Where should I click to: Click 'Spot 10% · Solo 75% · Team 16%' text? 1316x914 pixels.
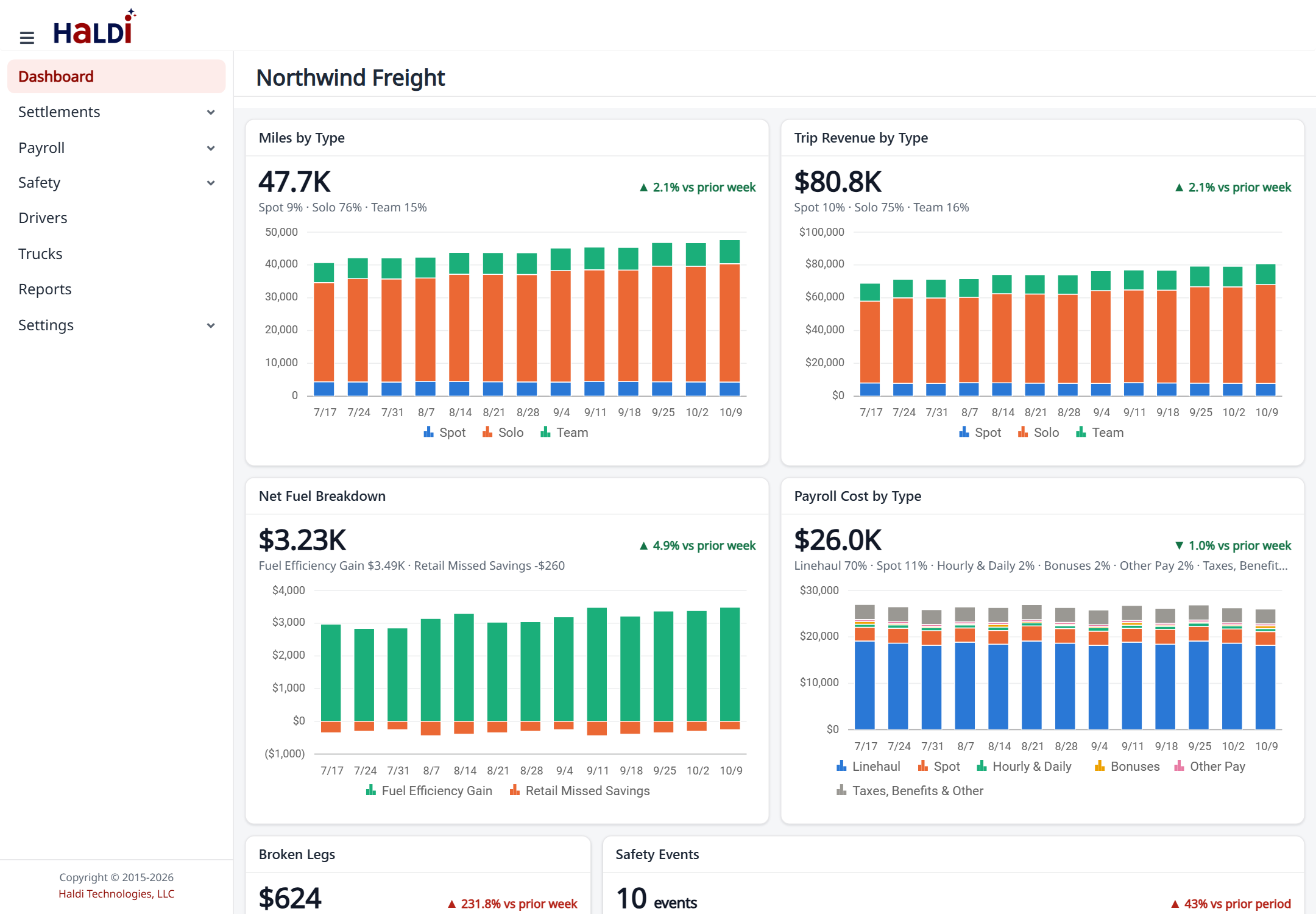pos(882,208)
